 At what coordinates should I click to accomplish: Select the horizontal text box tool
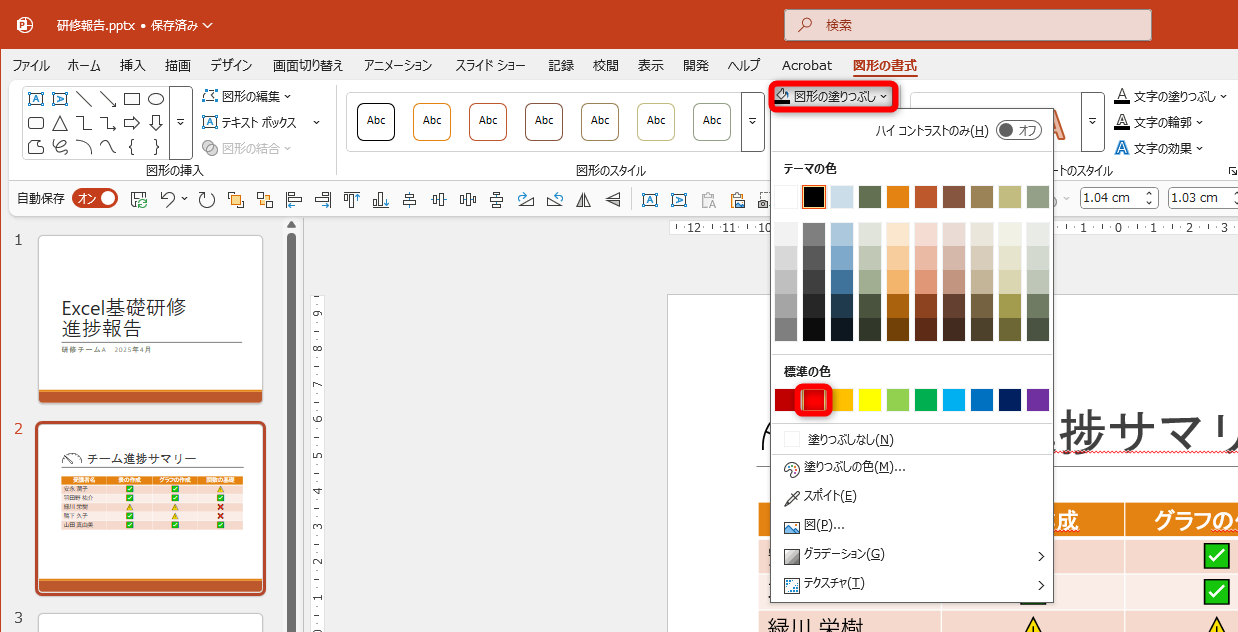[35, 99]
